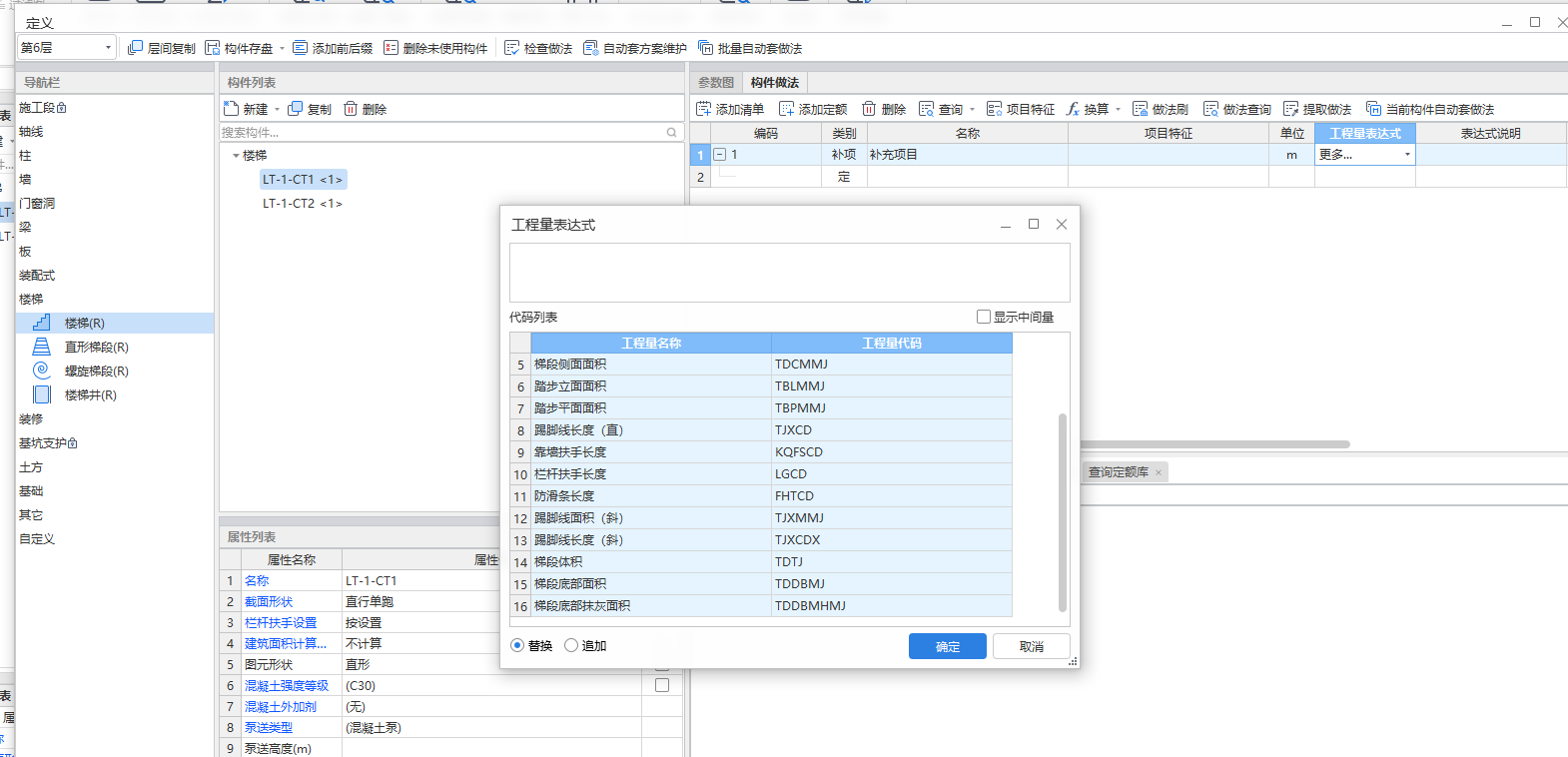Open 换算 dropdown arrow
Image resolution: width=1568 pixels, height=757 pixels.
(1118, 109)
